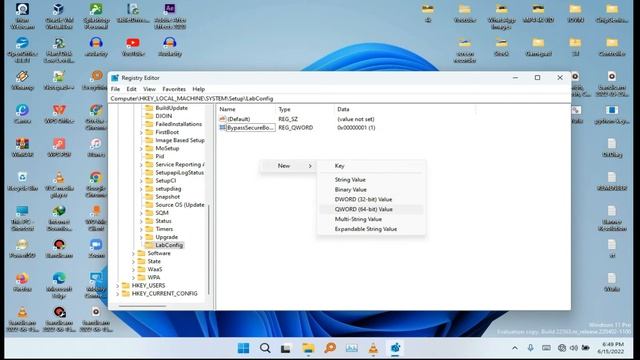
Task: Choose Expandable String Value
Action: coord(371,229)
